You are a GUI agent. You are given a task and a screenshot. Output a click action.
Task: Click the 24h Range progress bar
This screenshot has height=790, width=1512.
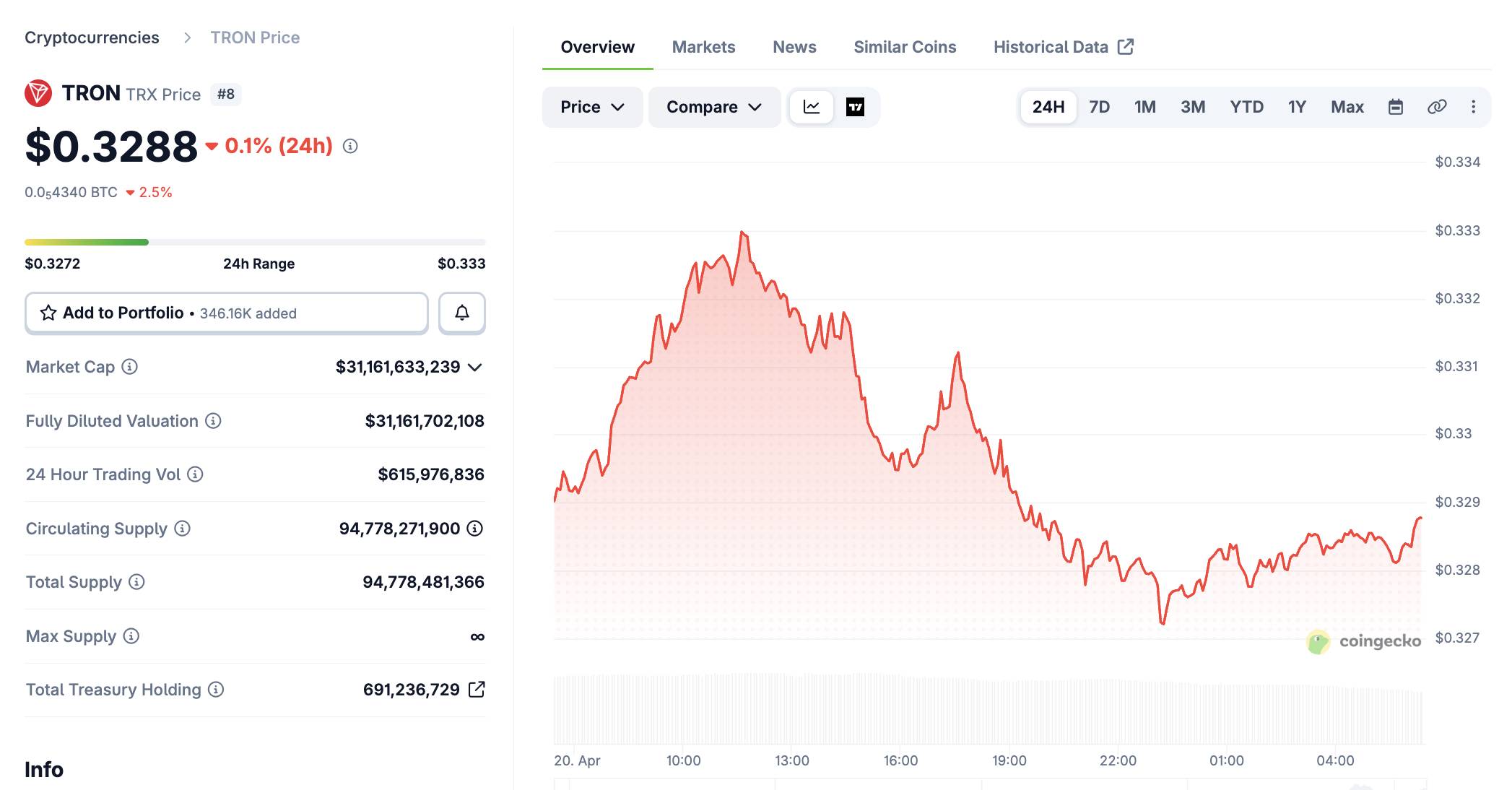click(x=255, y=242)
